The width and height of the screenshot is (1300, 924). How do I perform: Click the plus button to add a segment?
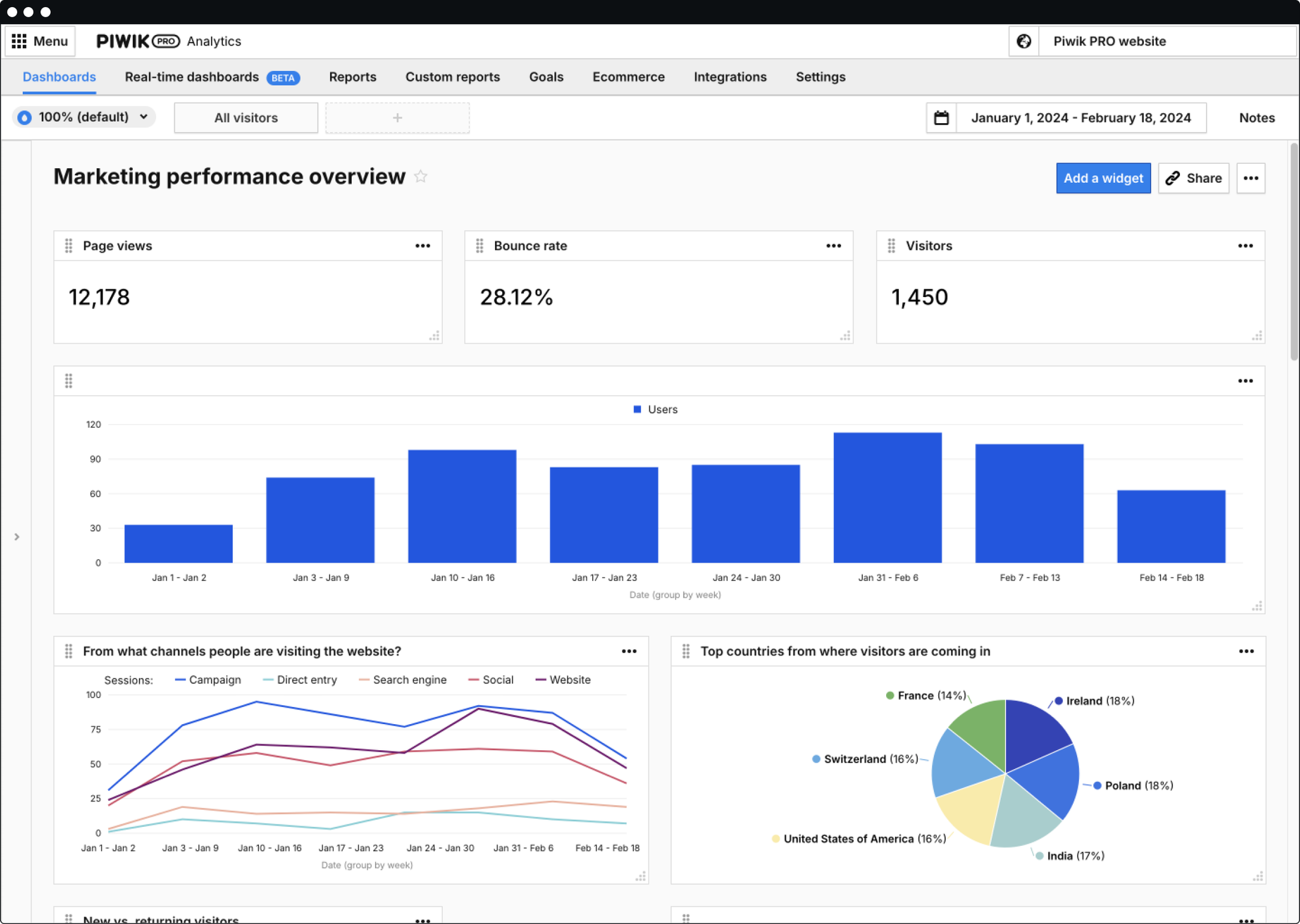tap(397, 117)
